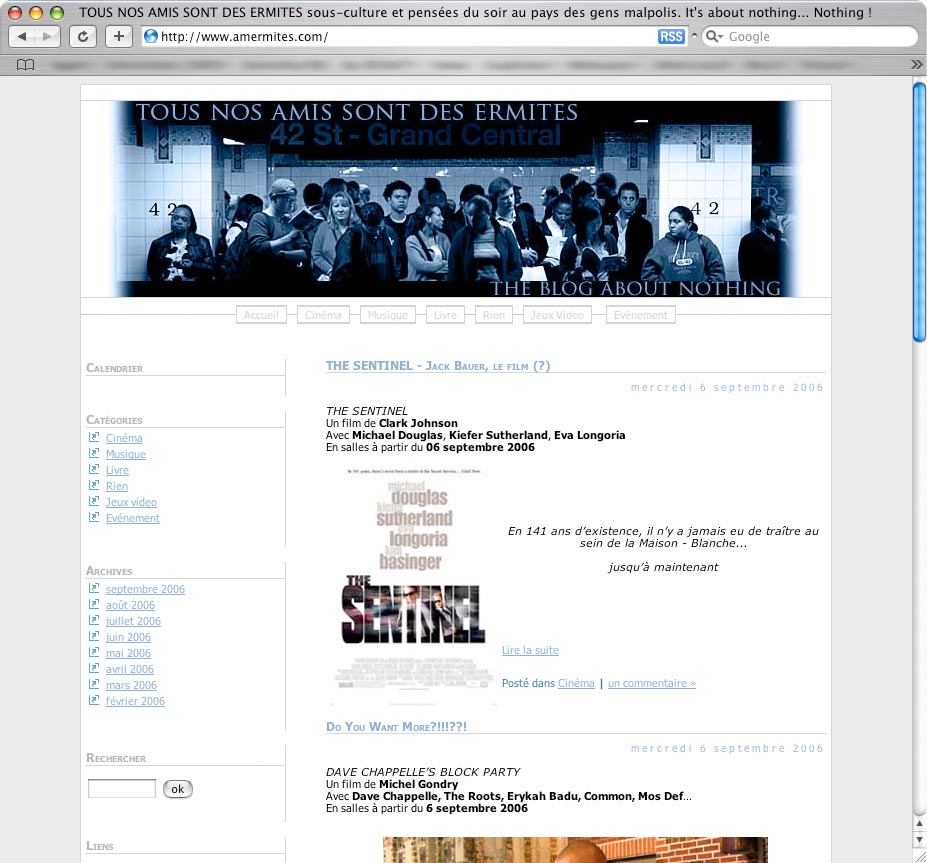Open the Livre category link in sidebar
This screenshot has height=863, width=927.
tap(117, 470)
